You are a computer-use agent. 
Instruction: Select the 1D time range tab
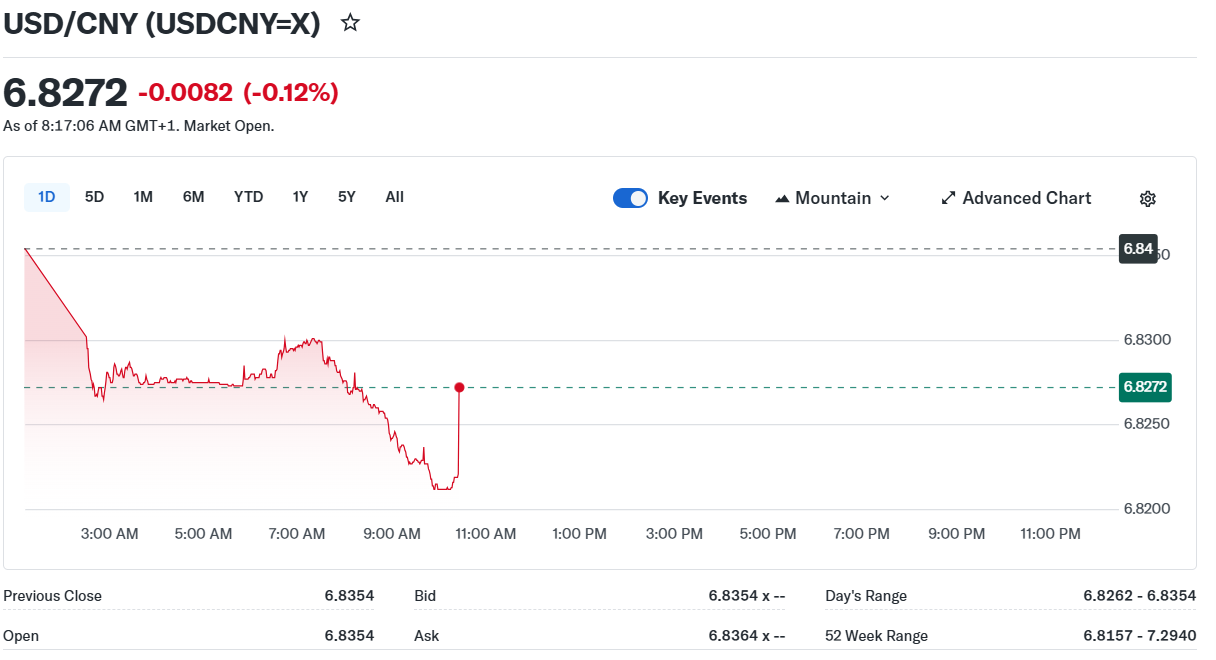46,197
